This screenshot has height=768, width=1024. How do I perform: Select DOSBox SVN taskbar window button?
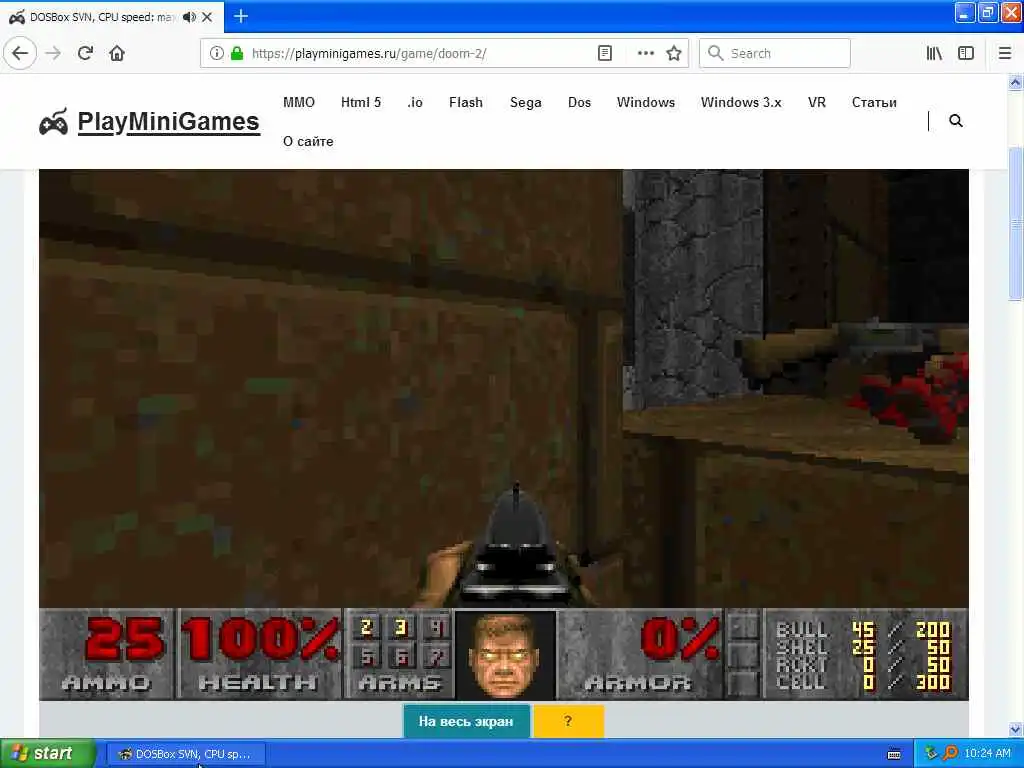[x=185, y=754]
